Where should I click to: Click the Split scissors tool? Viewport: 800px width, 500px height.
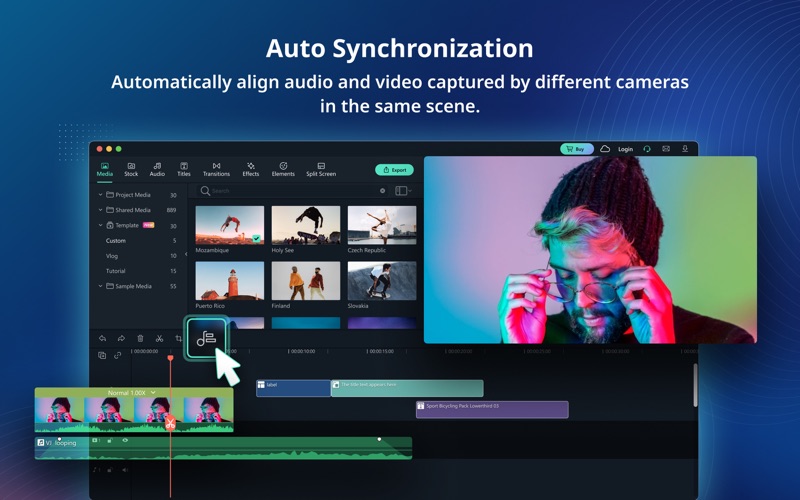pyautogui.click(x=159, y=338)
